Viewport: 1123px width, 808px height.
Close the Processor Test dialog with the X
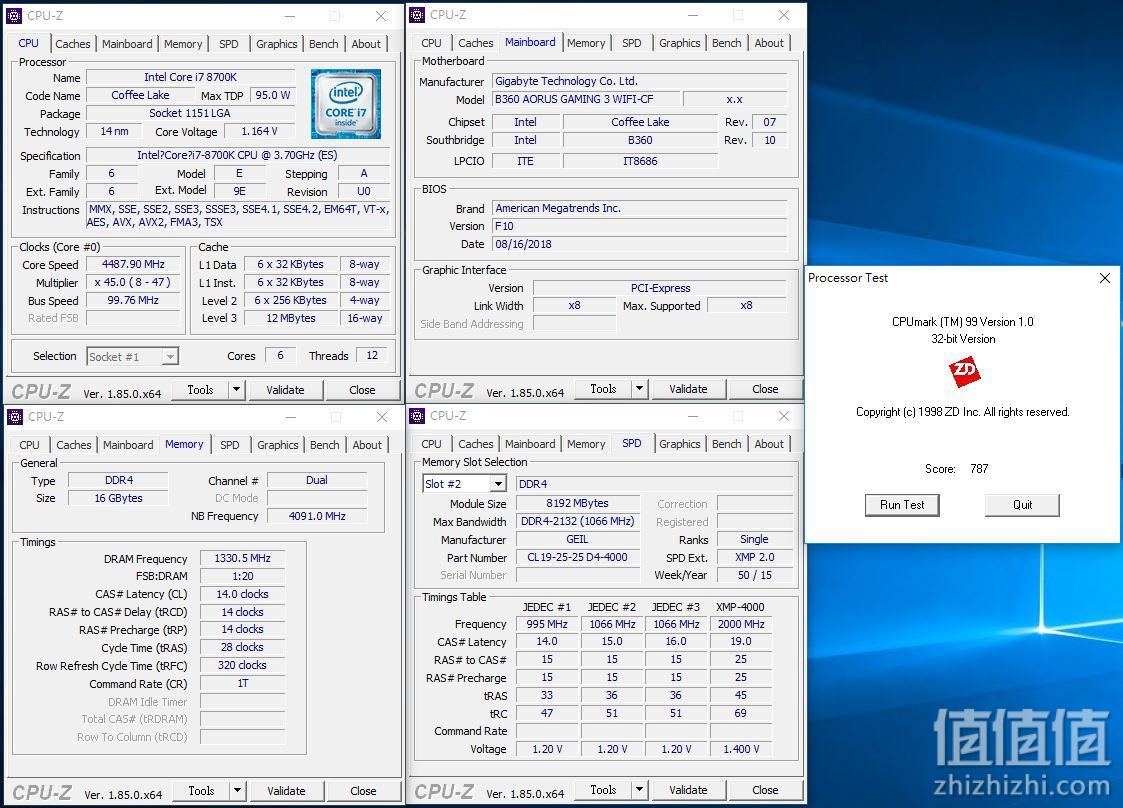(x=1104, y=278)
